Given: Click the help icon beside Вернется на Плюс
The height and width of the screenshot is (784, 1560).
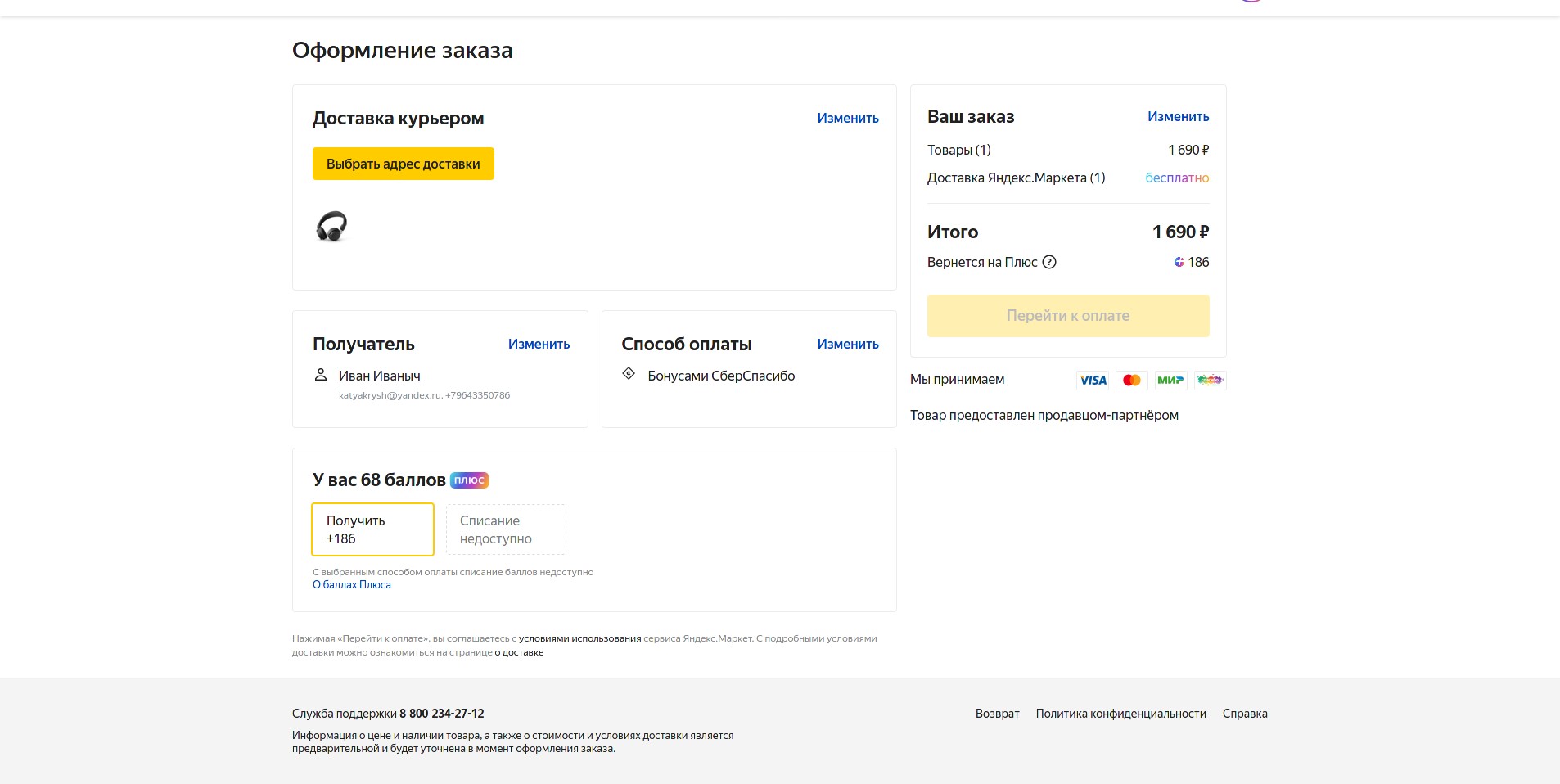Looking at the screenshot, I should [1049, 262].
